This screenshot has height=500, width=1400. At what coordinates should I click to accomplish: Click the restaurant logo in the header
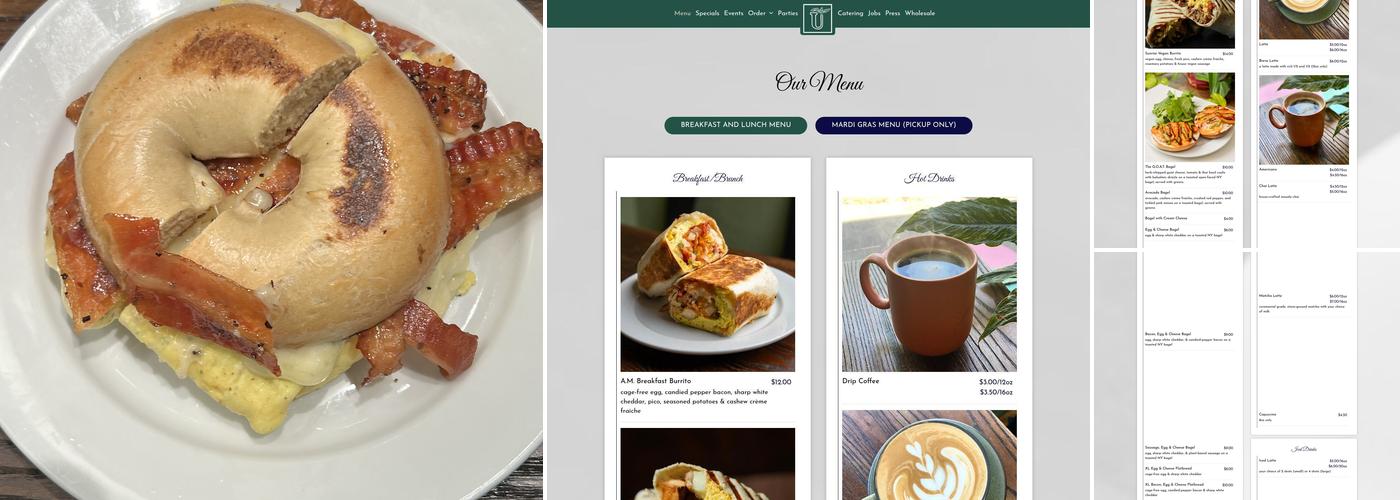(x=817, y=18)
